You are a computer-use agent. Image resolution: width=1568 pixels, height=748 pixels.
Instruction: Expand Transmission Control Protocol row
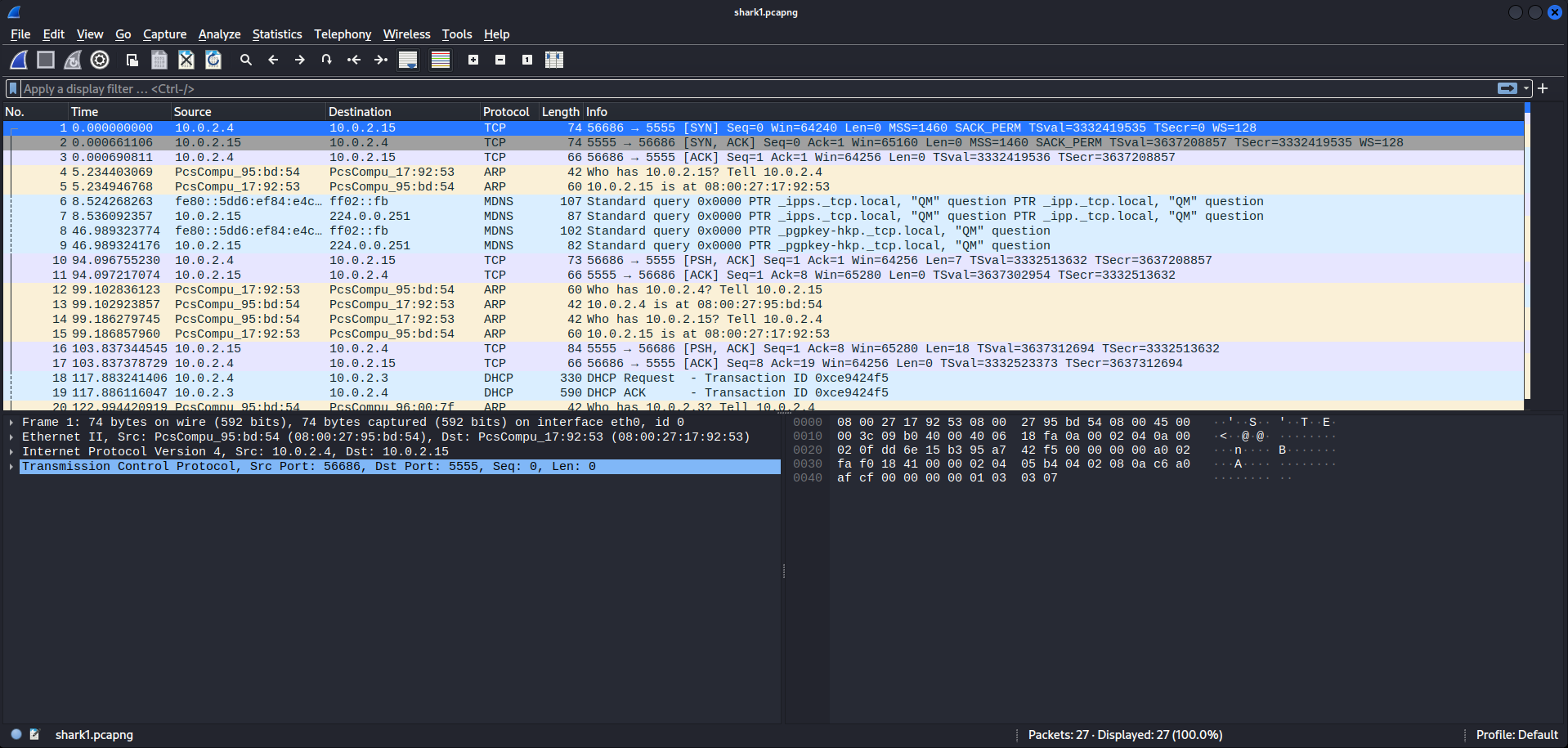point(11,467)
